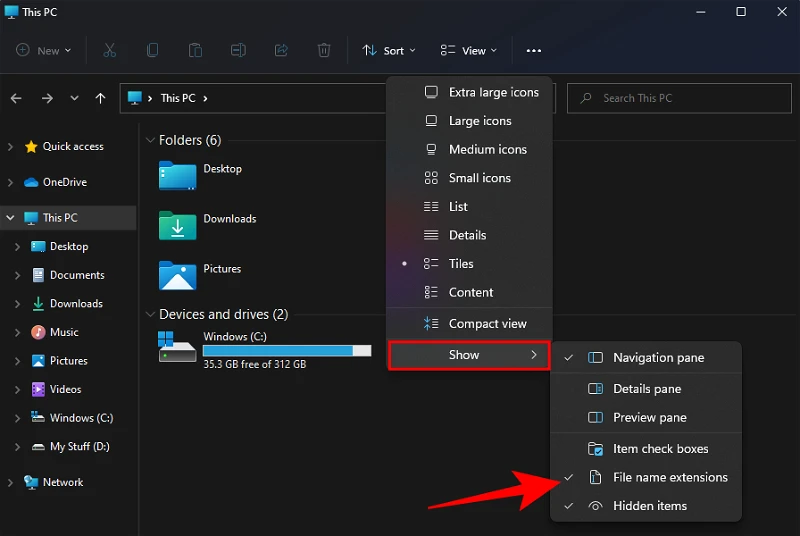Collapse the Devices and drives group
This screenshot has height=536, width=800.
click(150, 314)
